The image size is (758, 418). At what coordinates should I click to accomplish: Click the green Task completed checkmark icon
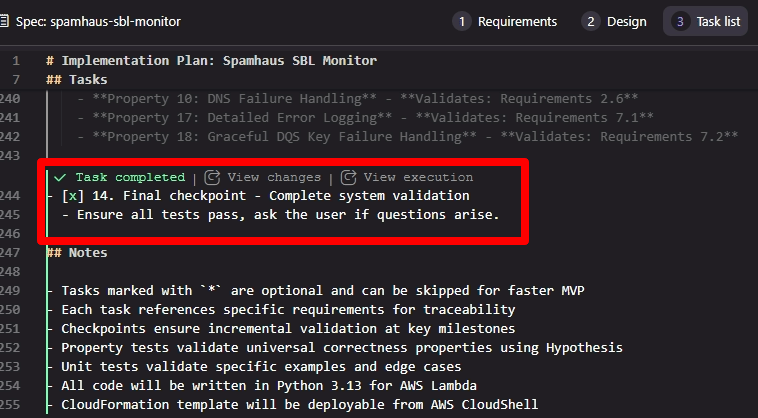click(x=60, y=177)
